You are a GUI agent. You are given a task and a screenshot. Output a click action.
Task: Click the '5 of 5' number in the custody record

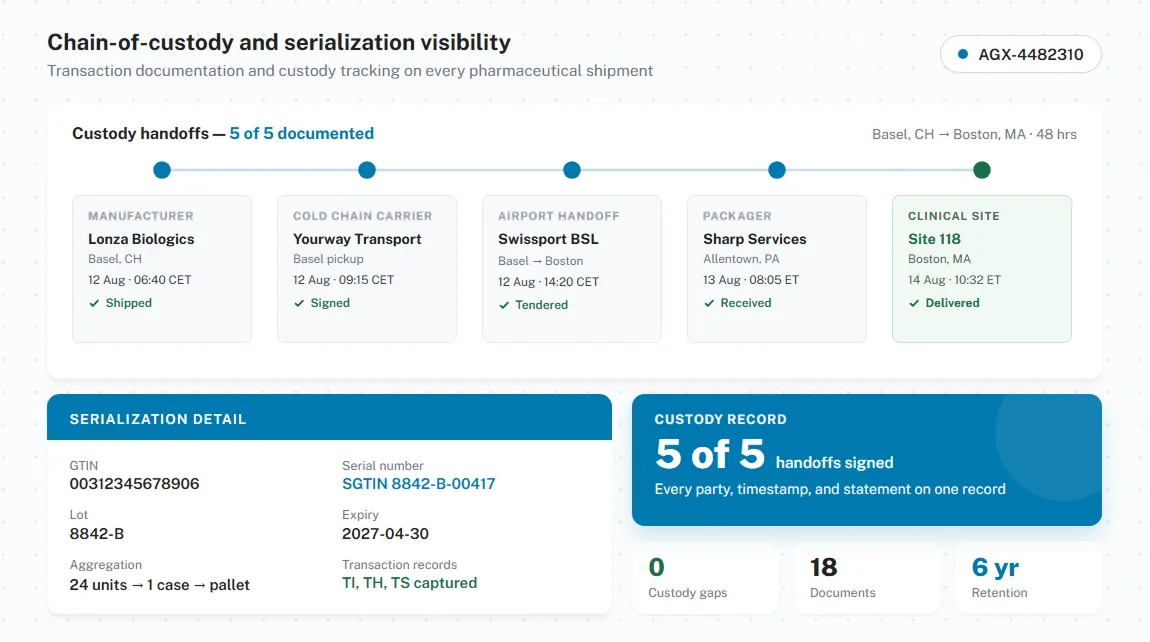coord(709,454)
